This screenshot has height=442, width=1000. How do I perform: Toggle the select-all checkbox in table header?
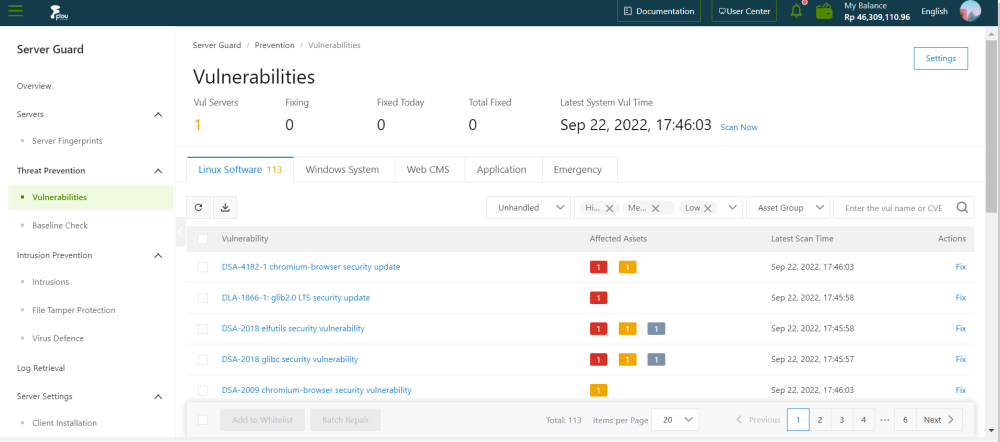click(203, 239)
